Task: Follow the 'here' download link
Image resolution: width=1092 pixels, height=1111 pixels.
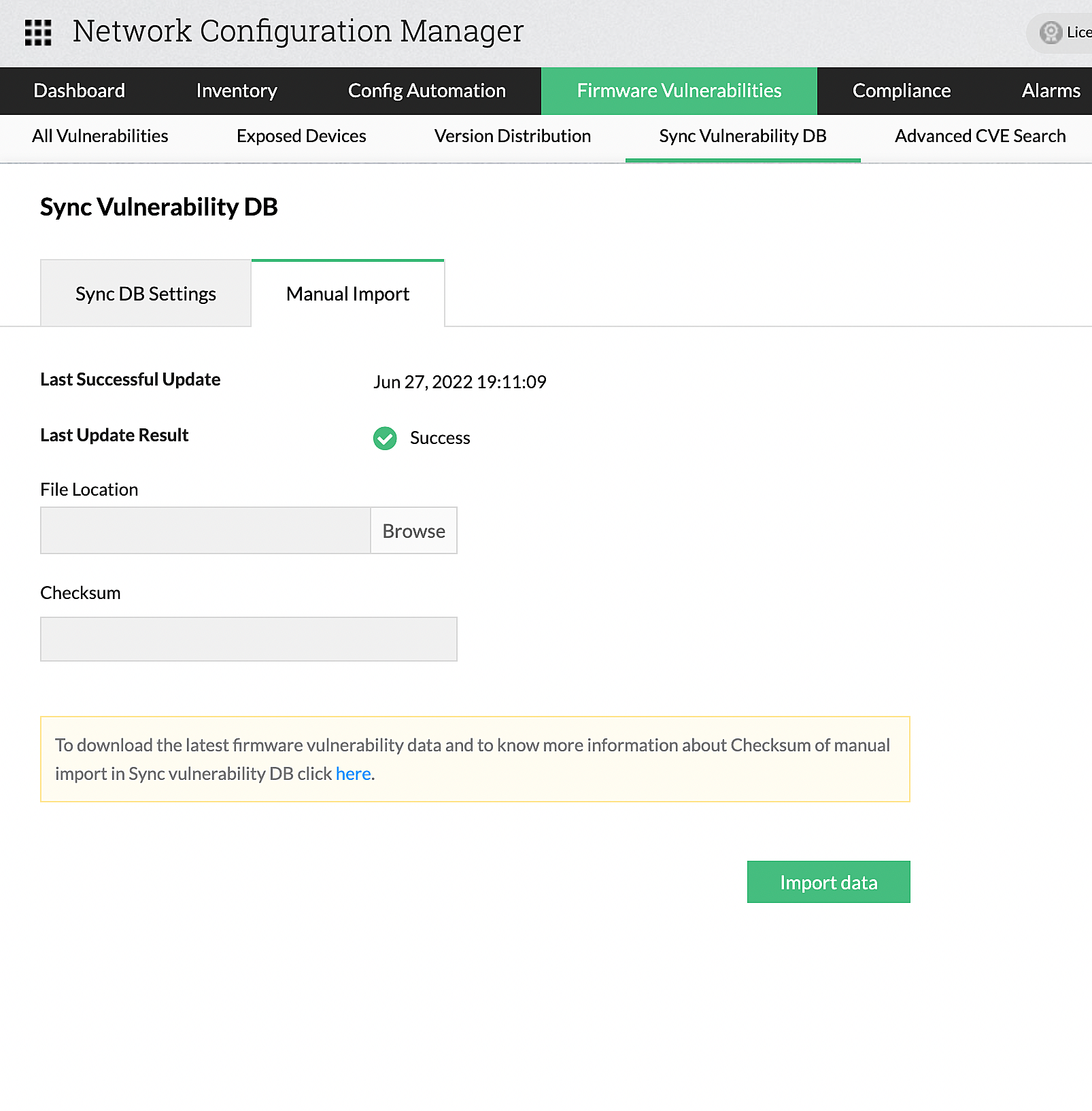Action: point(353,774)
